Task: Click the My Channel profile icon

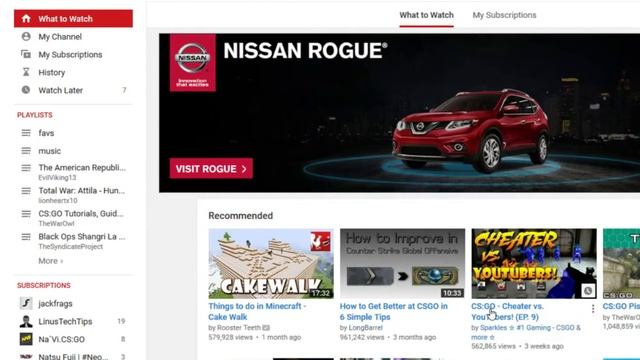Action: click(x=26, y=36)
